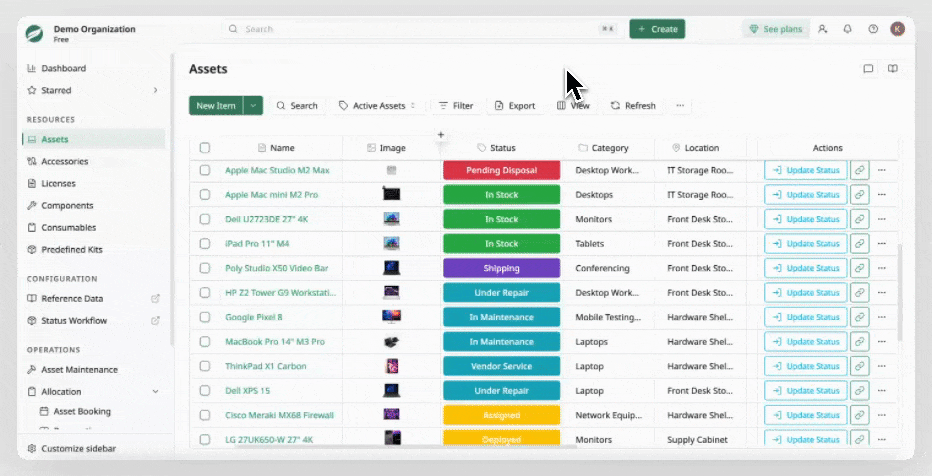The width and height of the screenshot is (932, 476).
Task: Click the link icon for MacBook Pro 14" M3 Pro
Action: click(x=859, y=342)
